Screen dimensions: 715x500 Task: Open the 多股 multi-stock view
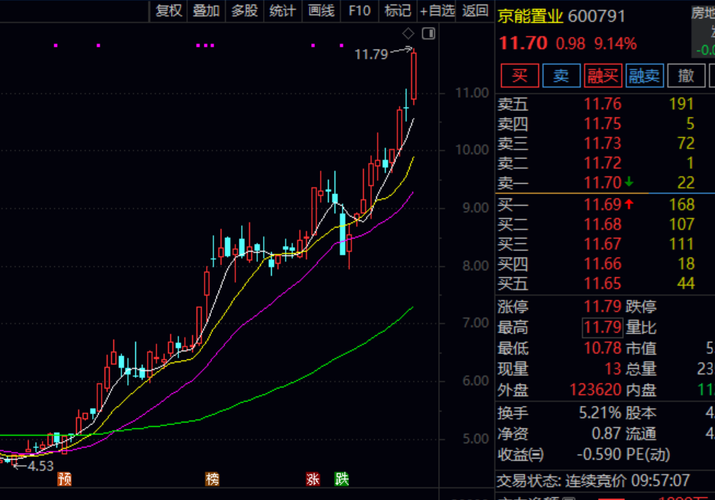[244, 10]
